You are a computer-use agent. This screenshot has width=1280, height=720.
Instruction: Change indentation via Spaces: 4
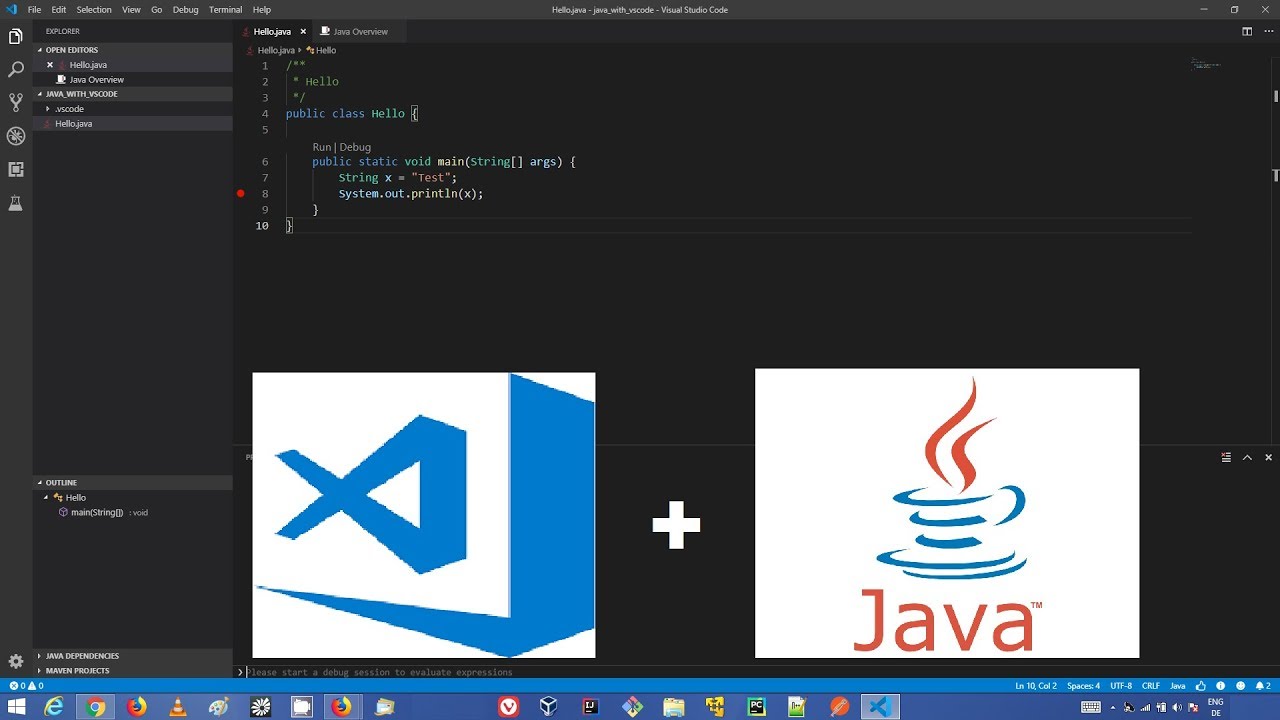(x=1083, y=686)
